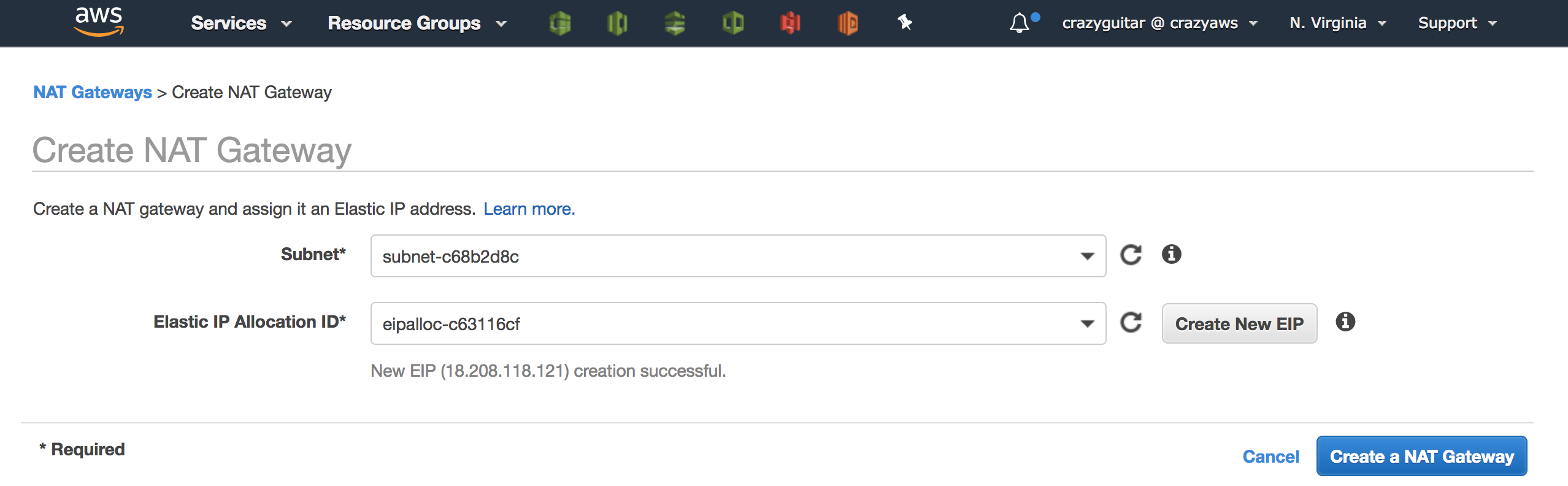Image resolution: width=1568 pixels, height=486 pixels.
Task: Open the orange Lambda shortcut icon
Action: click(x=848, y=23)
